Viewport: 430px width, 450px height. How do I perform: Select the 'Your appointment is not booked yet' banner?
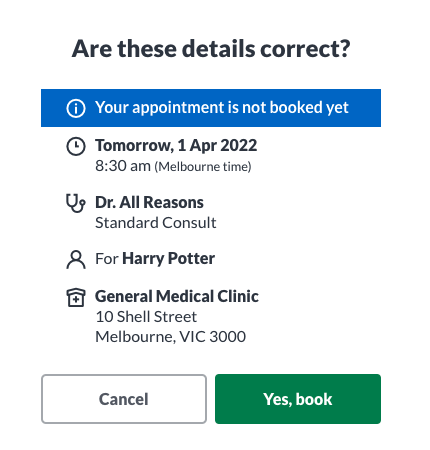211,108
